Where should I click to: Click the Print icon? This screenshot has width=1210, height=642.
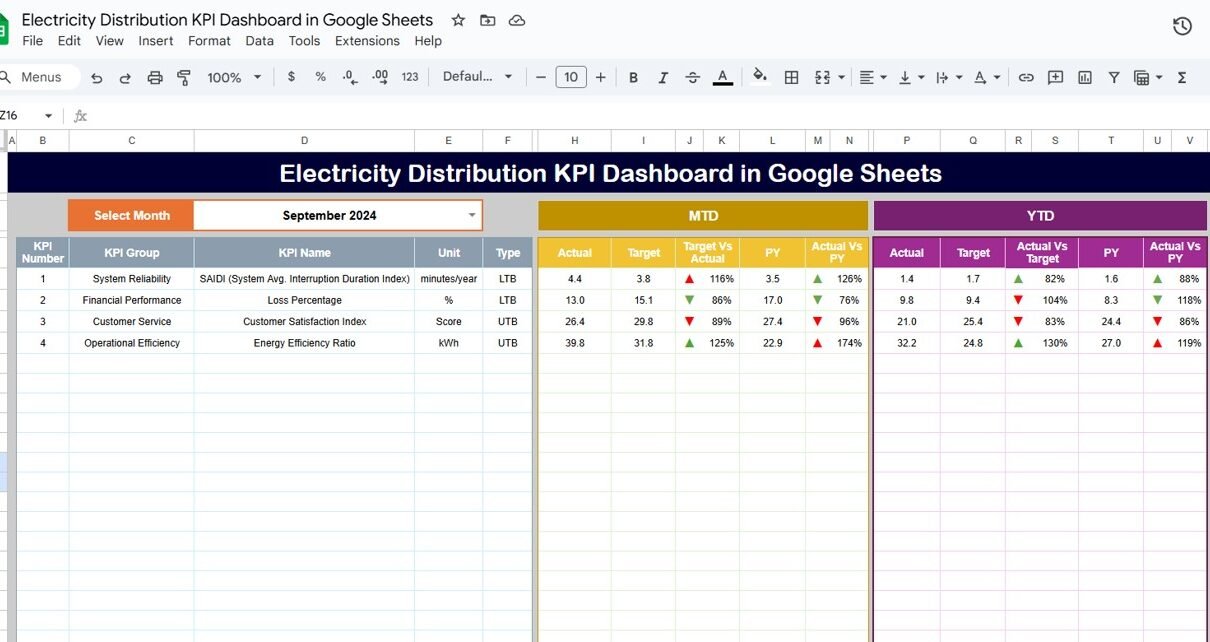pyautogui.click(x=155, y=77)
